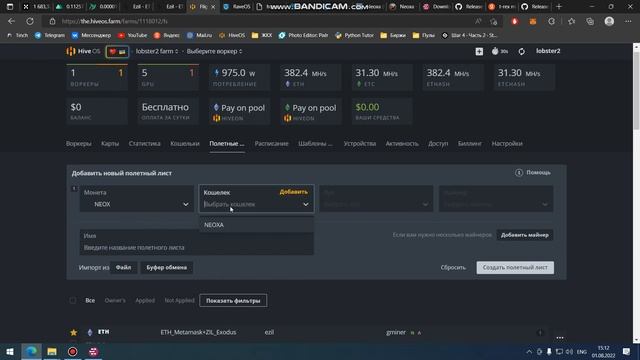Viewport: 640px width, 360px height.
Task: Select the Owner's filter option
Action: 115,300
